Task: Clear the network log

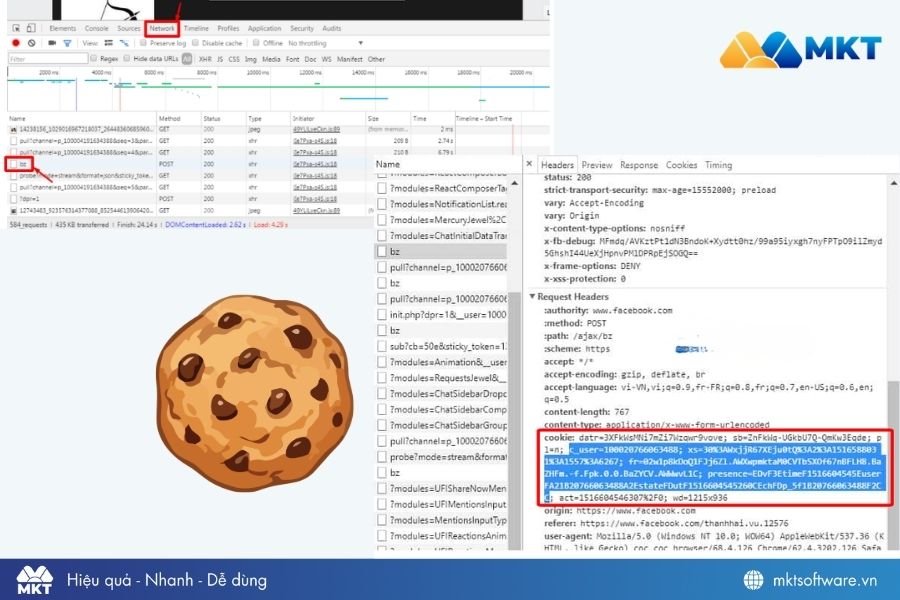Action: click(x=32, y=43)
